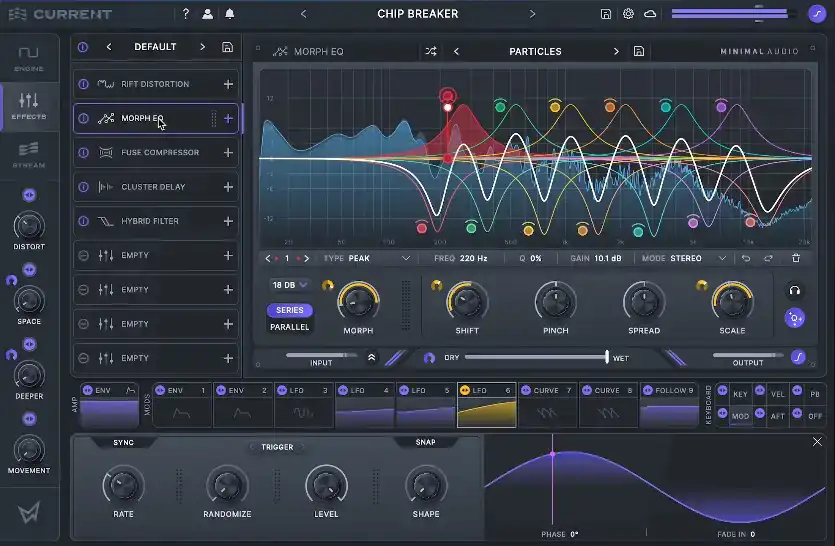
Task: Click the Snap button on LFO panel
Action: pyautogui.click(x=425, y=442)
